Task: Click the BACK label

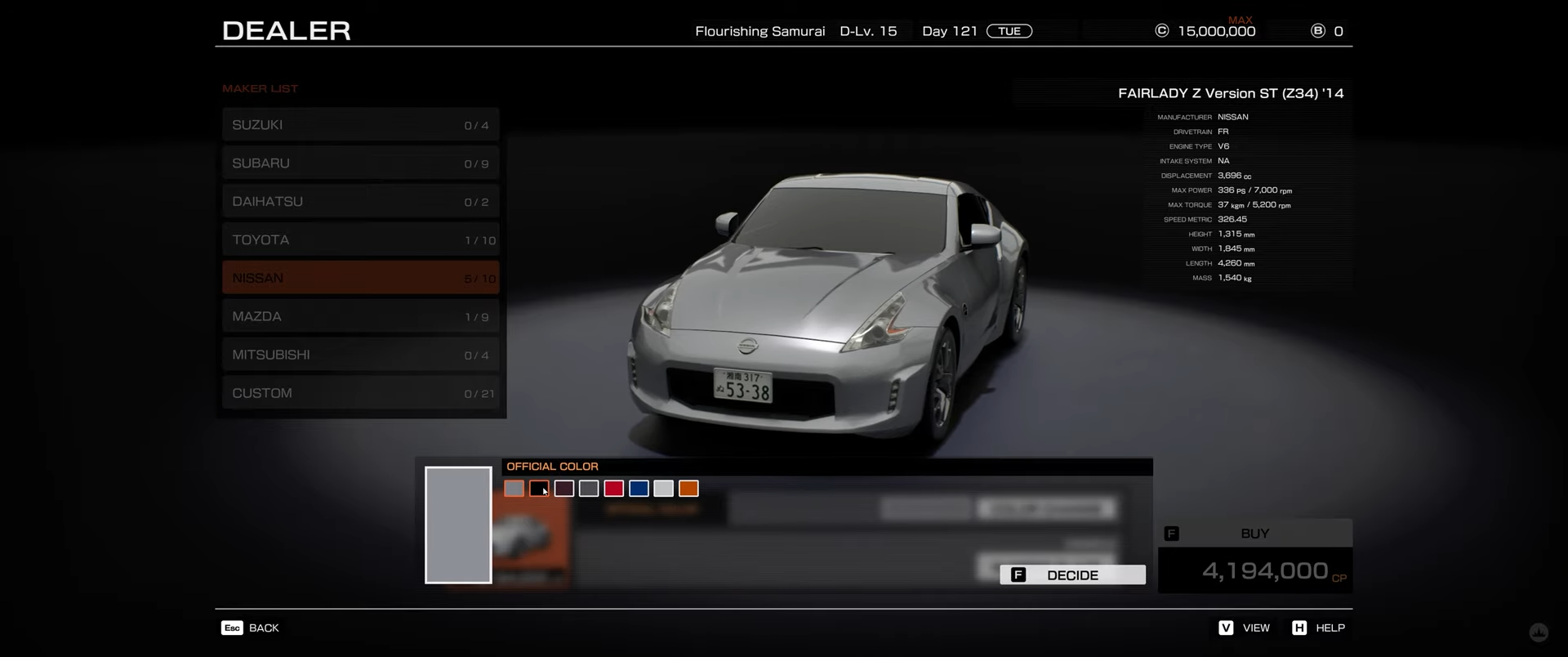Action: pos(264,628)
